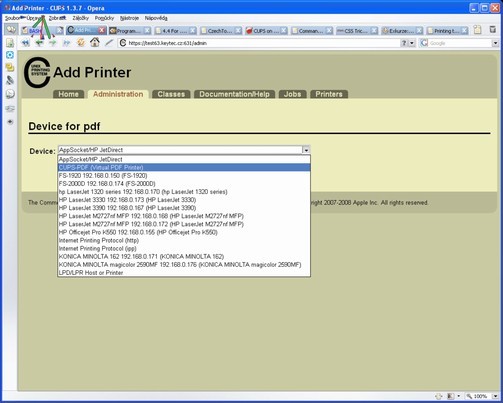The height and width of the screenshot is (403, 503).
Task: Click the green Back arrow icon
Action: [x=39, y=43]
